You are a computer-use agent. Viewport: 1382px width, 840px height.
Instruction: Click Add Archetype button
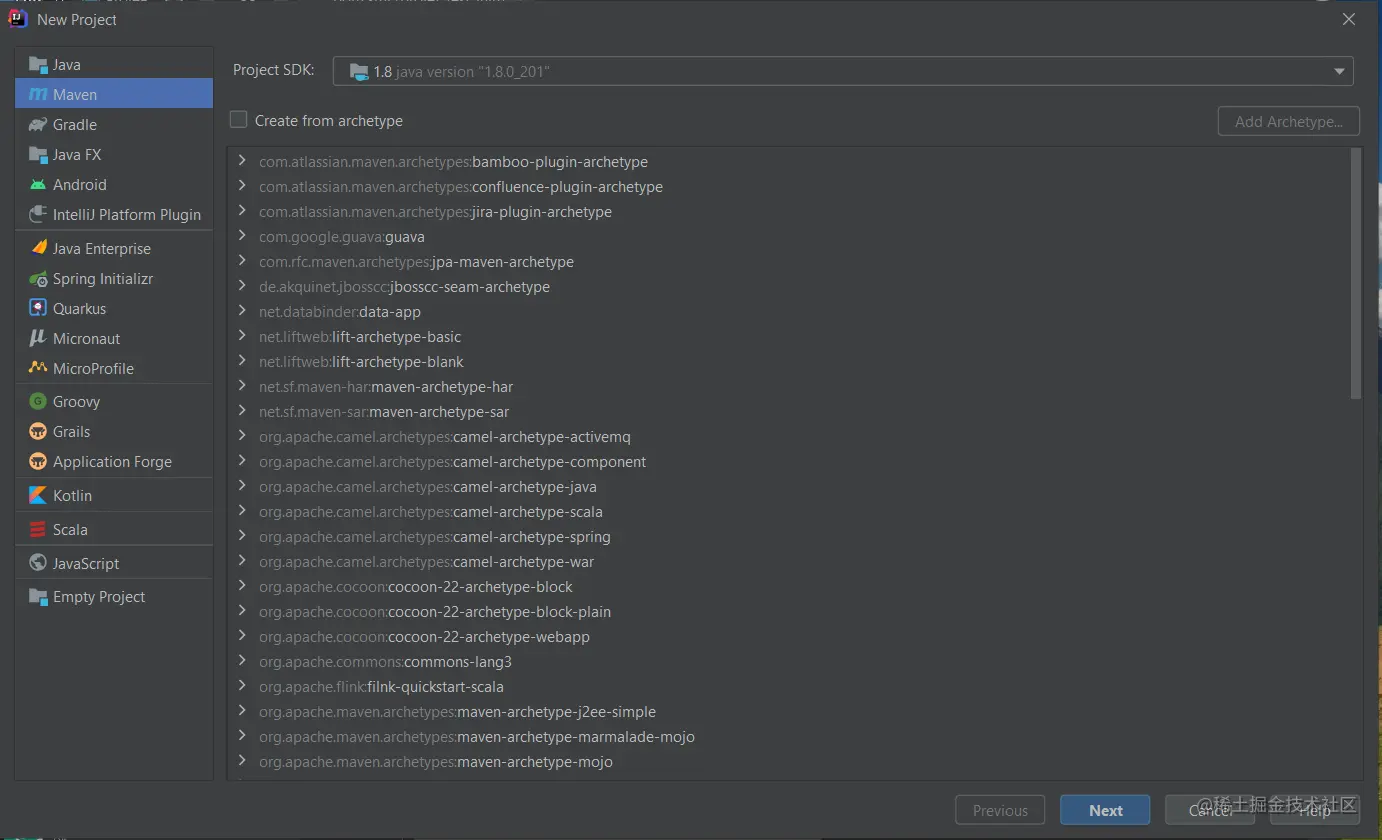coord(1289,121)
